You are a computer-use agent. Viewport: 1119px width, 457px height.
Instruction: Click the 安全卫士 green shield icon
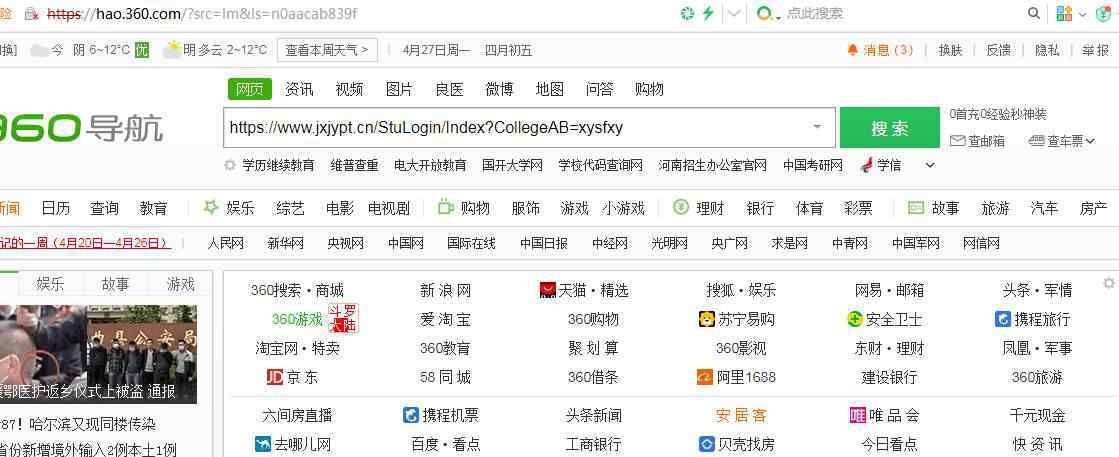[x=855, y=319]
